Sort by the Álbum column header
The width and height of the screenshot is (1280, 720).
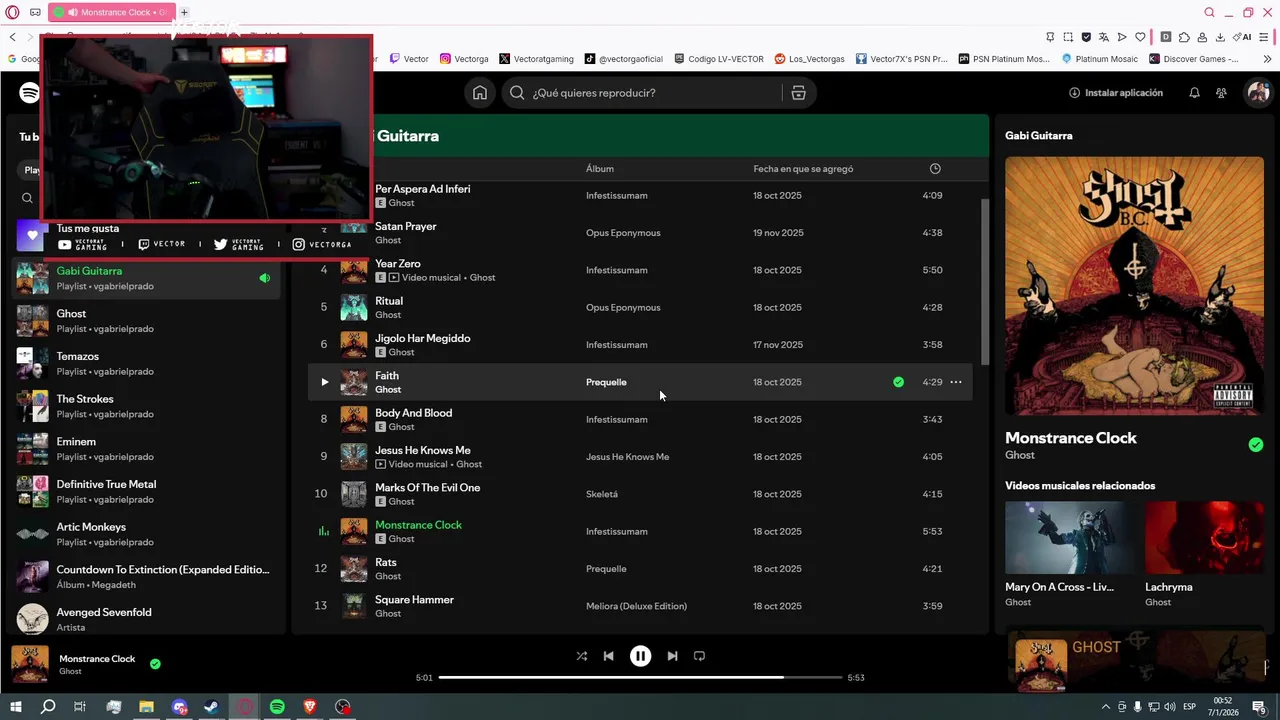(600, 169)
